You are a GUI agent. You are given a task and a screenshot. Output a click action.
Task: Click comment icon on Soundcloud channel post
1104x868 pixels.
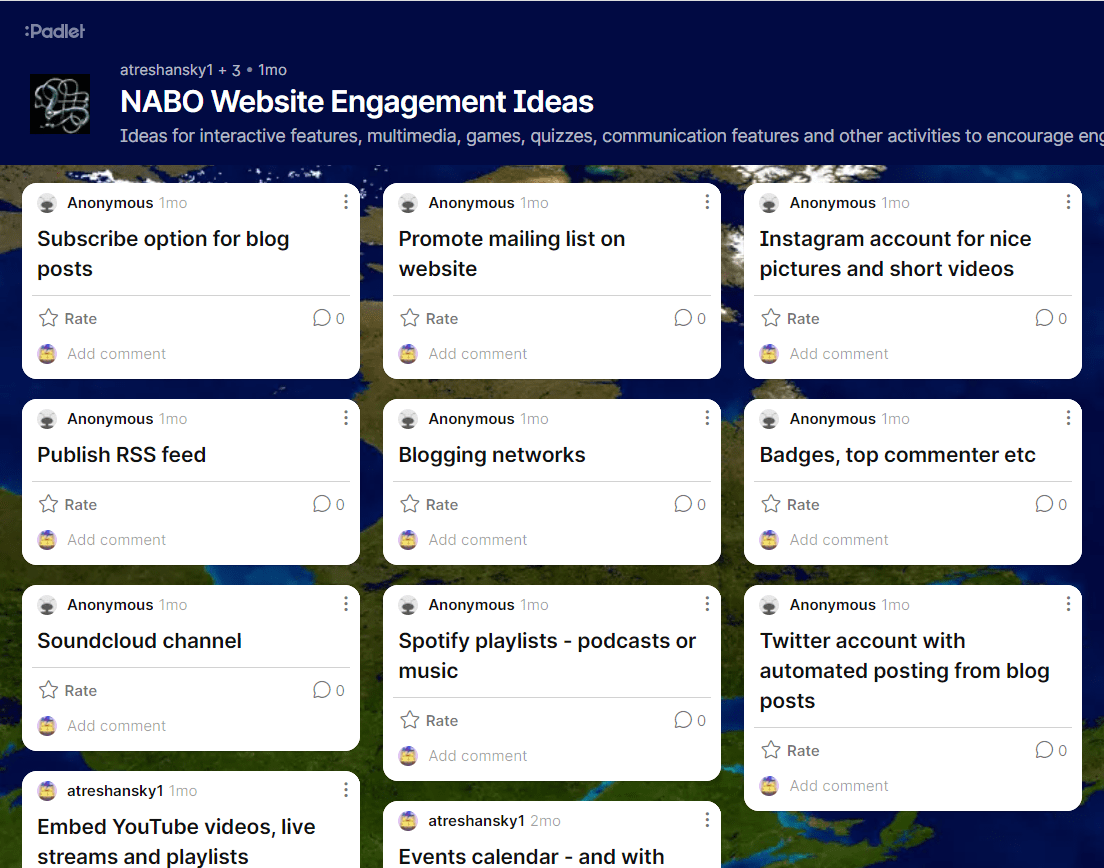[322, 690]
